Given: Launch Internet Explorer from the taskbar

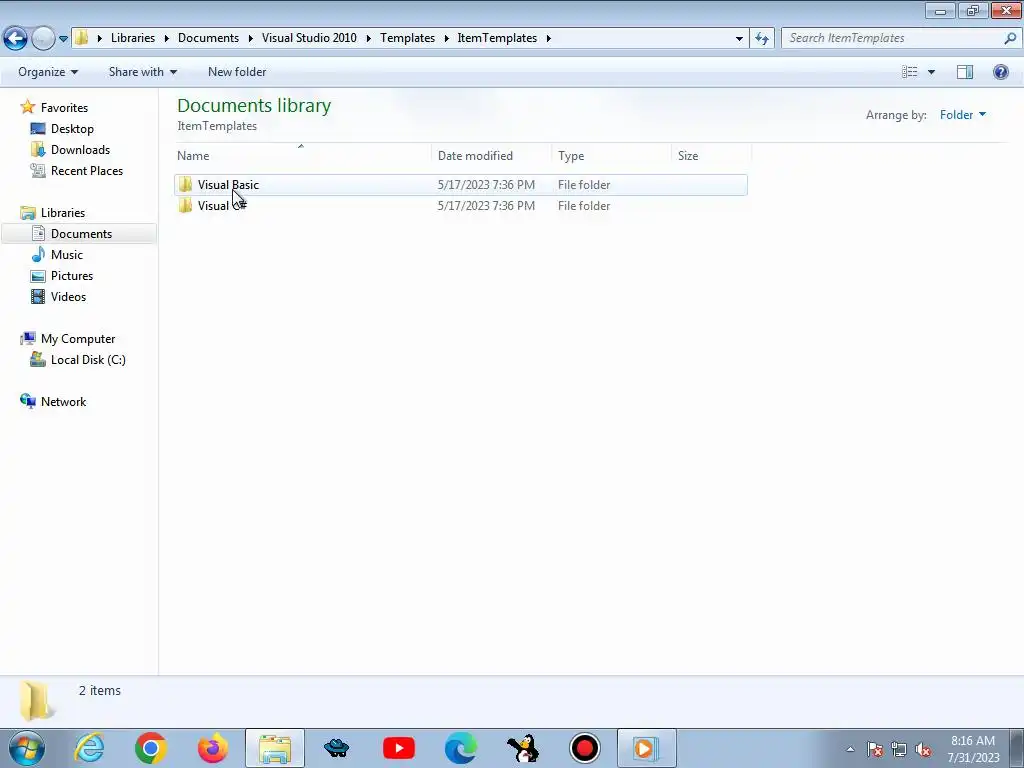Looking at the screenshot, I should pos(89,748).
